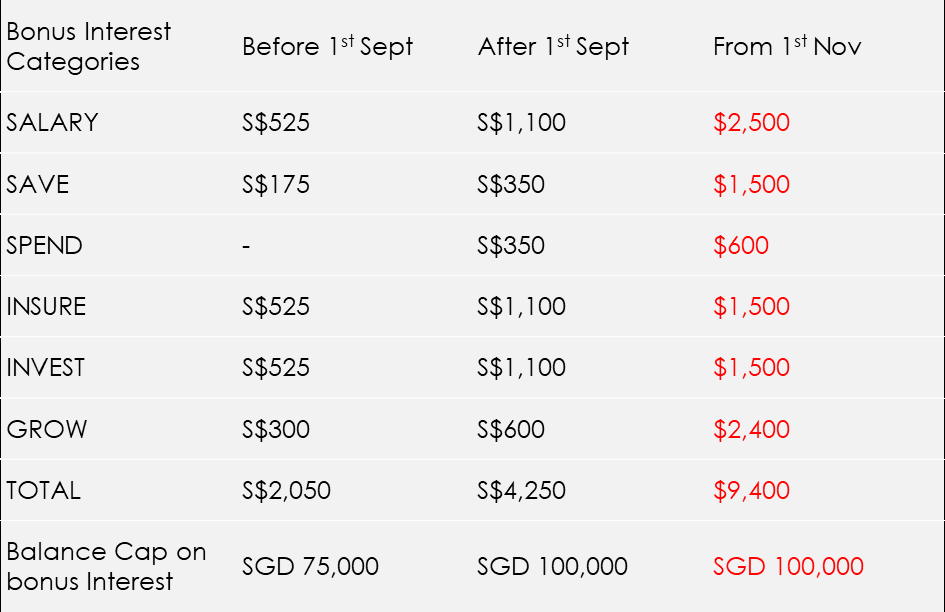Select the S$525 INVEST value
945x612 pixels.
[275, 367]
